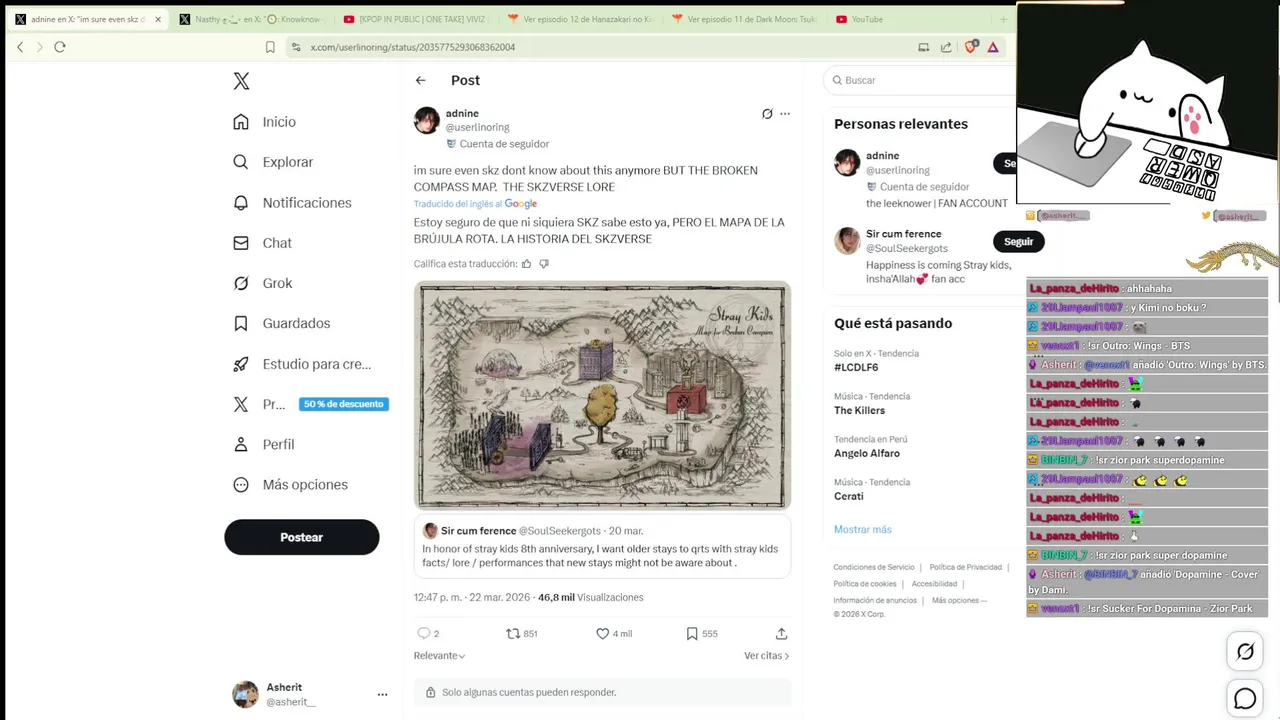Click browser back arrow
The width and height of the screenshot is (1280, 720).
pos(20,47)
